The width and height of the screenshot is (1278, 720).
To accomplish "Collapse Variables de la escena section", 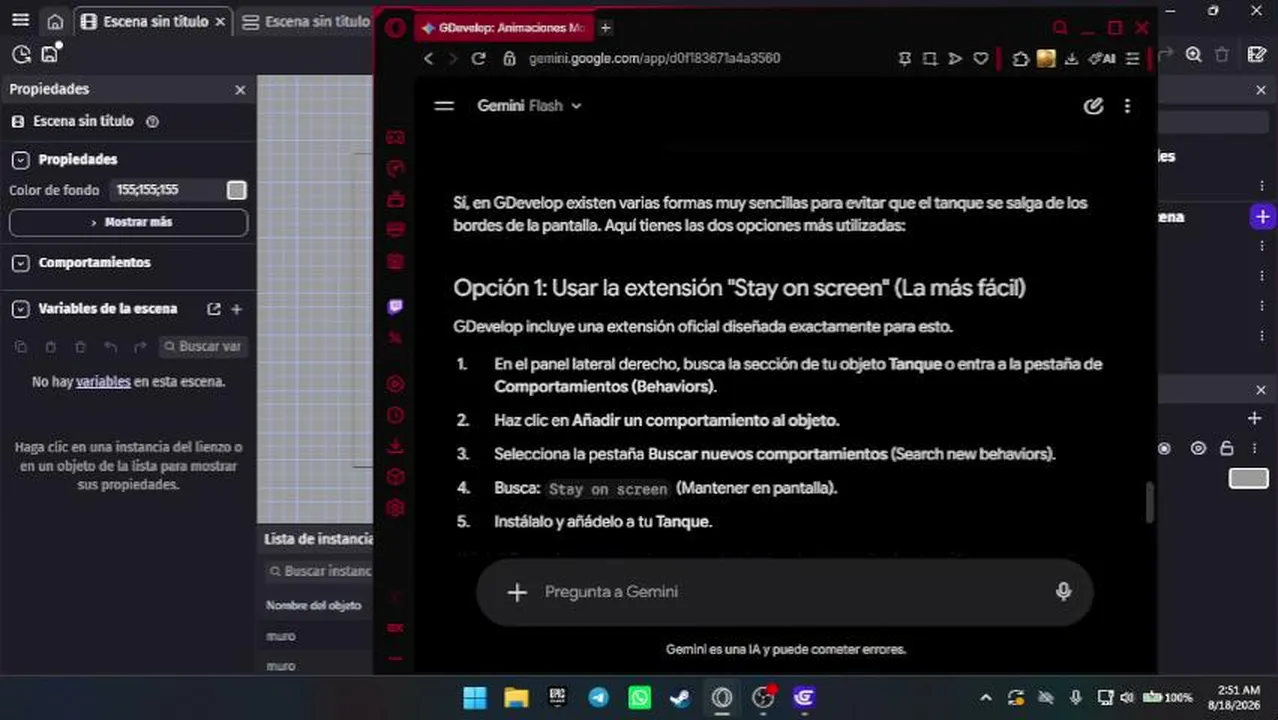I will pos(20,309).
